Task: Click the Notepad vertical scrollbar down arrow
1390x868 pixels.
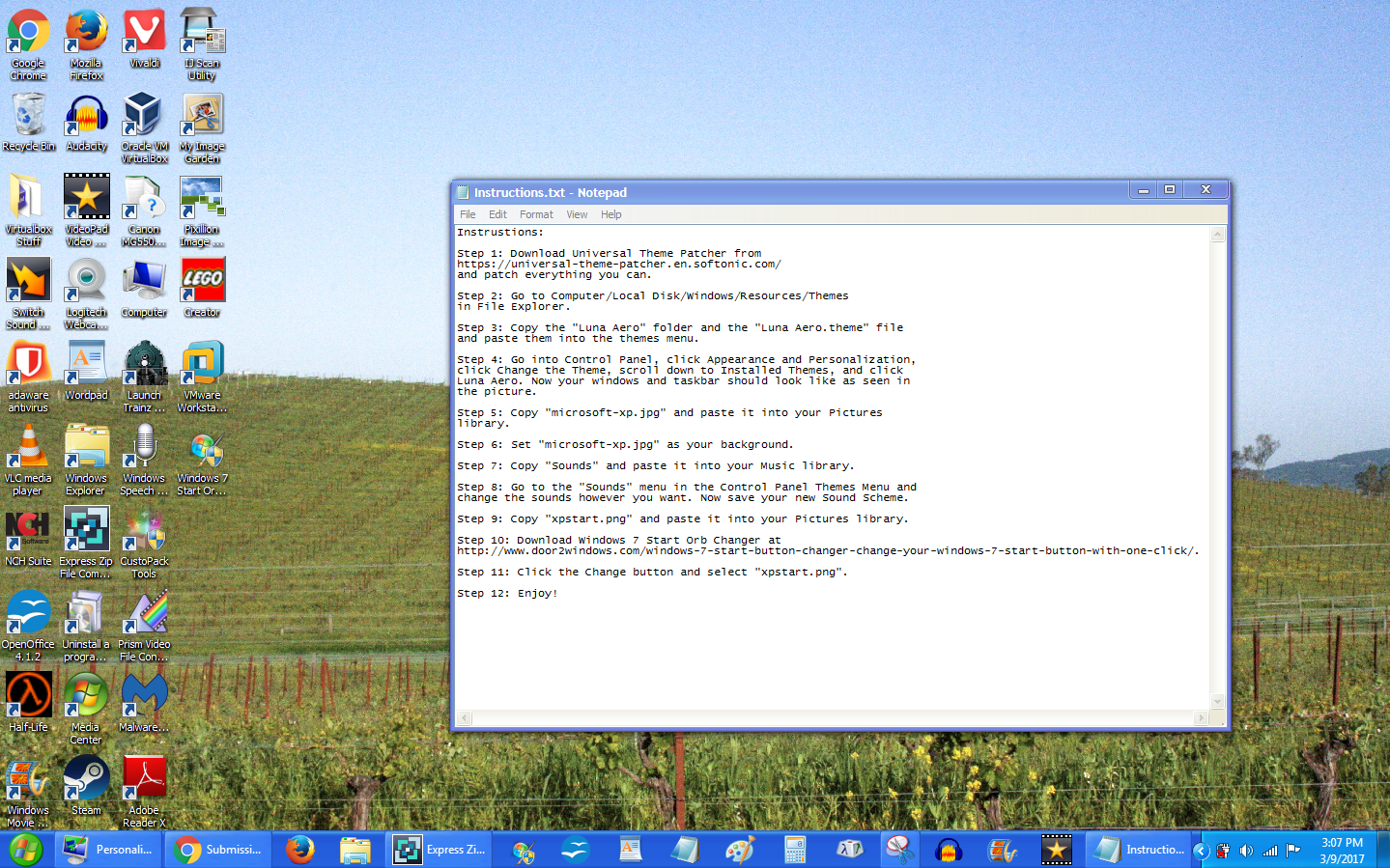Action: pos(1217,702)
